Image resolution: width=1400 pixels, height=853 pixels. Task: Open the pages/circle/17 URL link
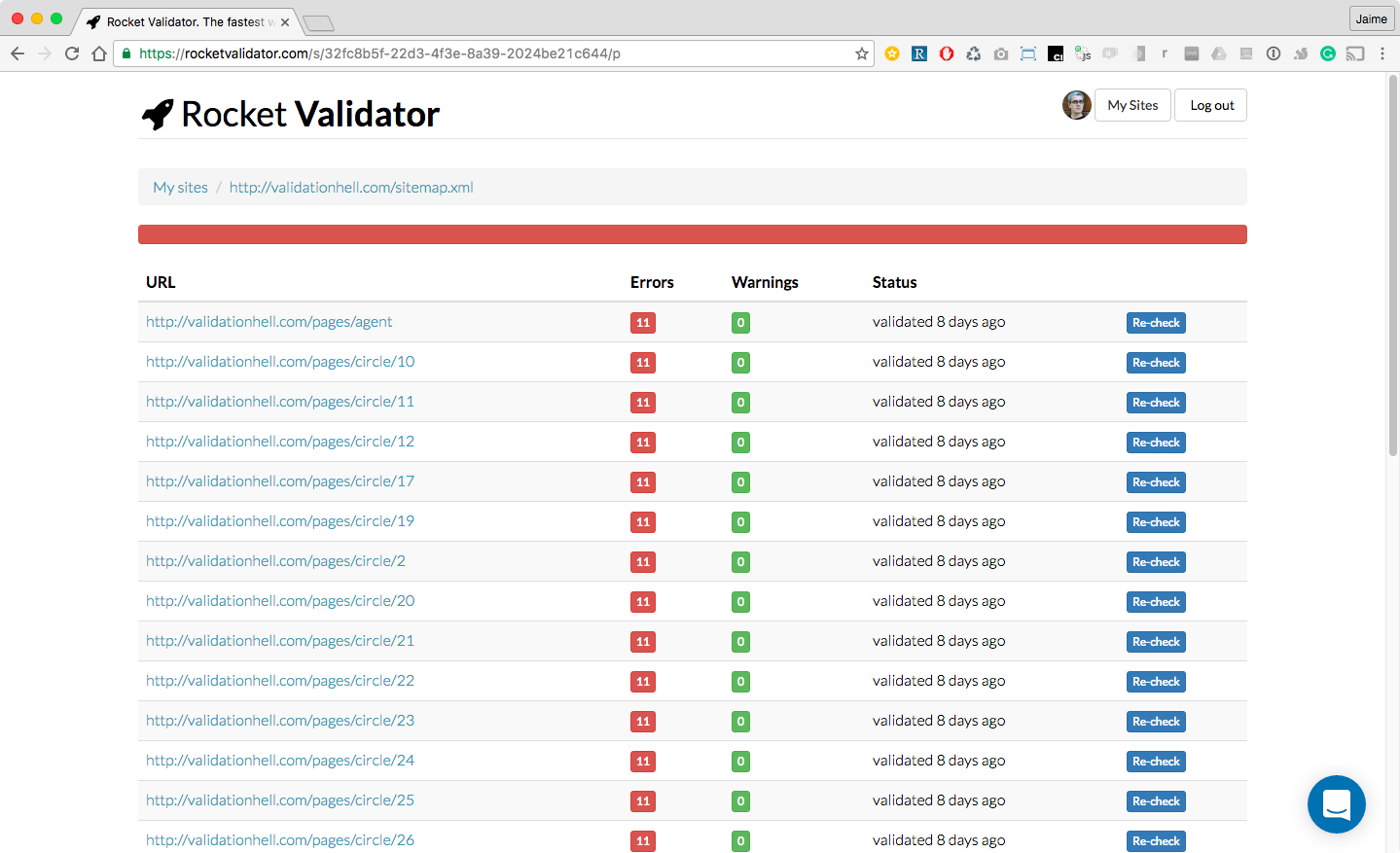coord(280,481)
